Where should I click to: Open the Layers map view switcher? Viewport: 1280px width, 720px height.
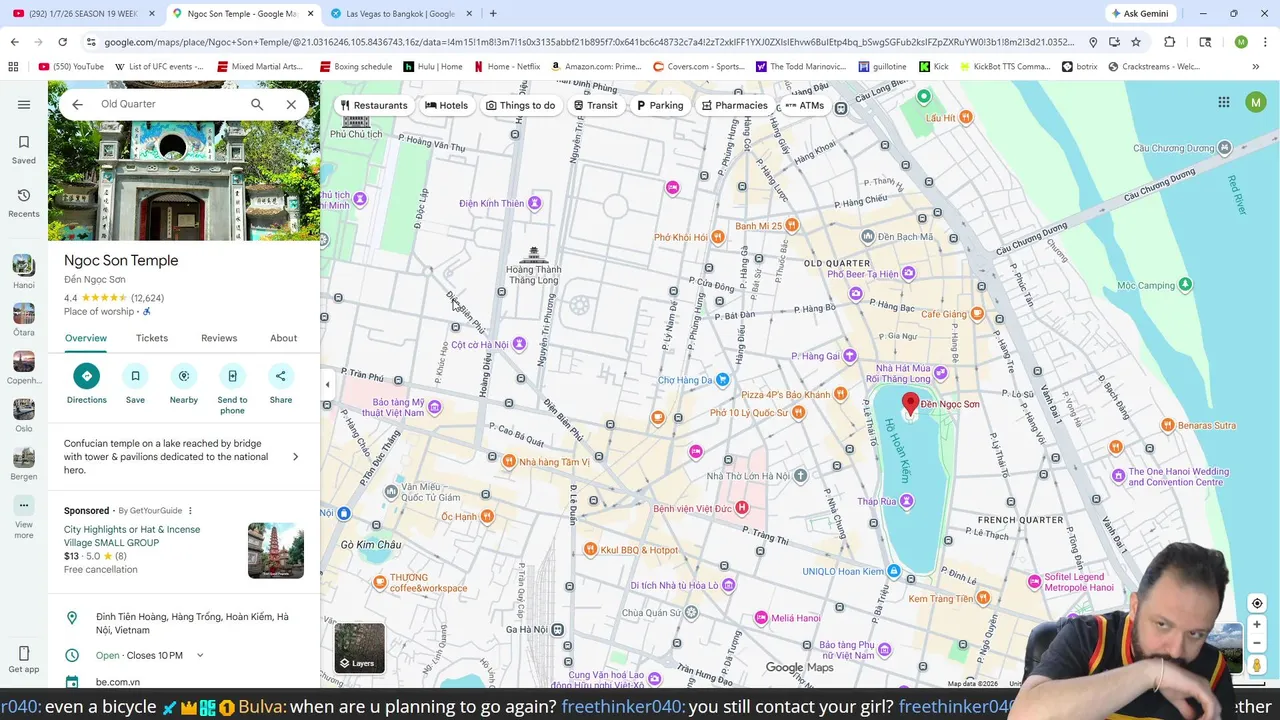[359, 648]
